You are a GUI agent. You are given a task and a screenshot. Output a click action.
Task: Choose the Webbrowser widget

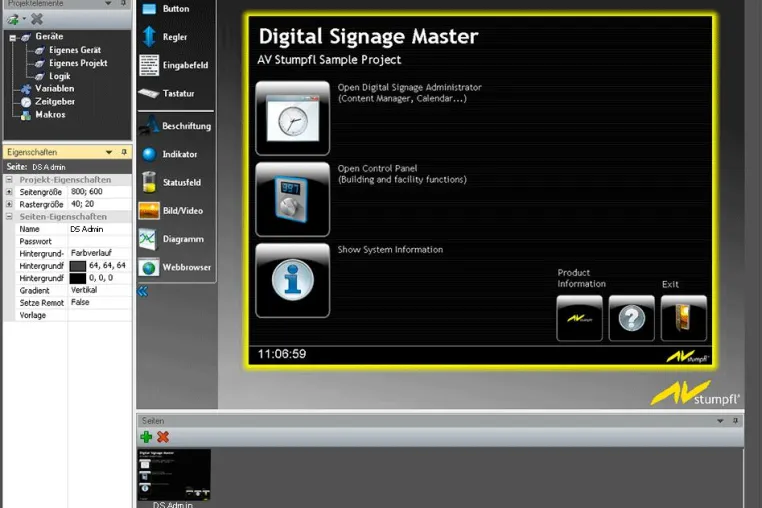tap(149, 267)
